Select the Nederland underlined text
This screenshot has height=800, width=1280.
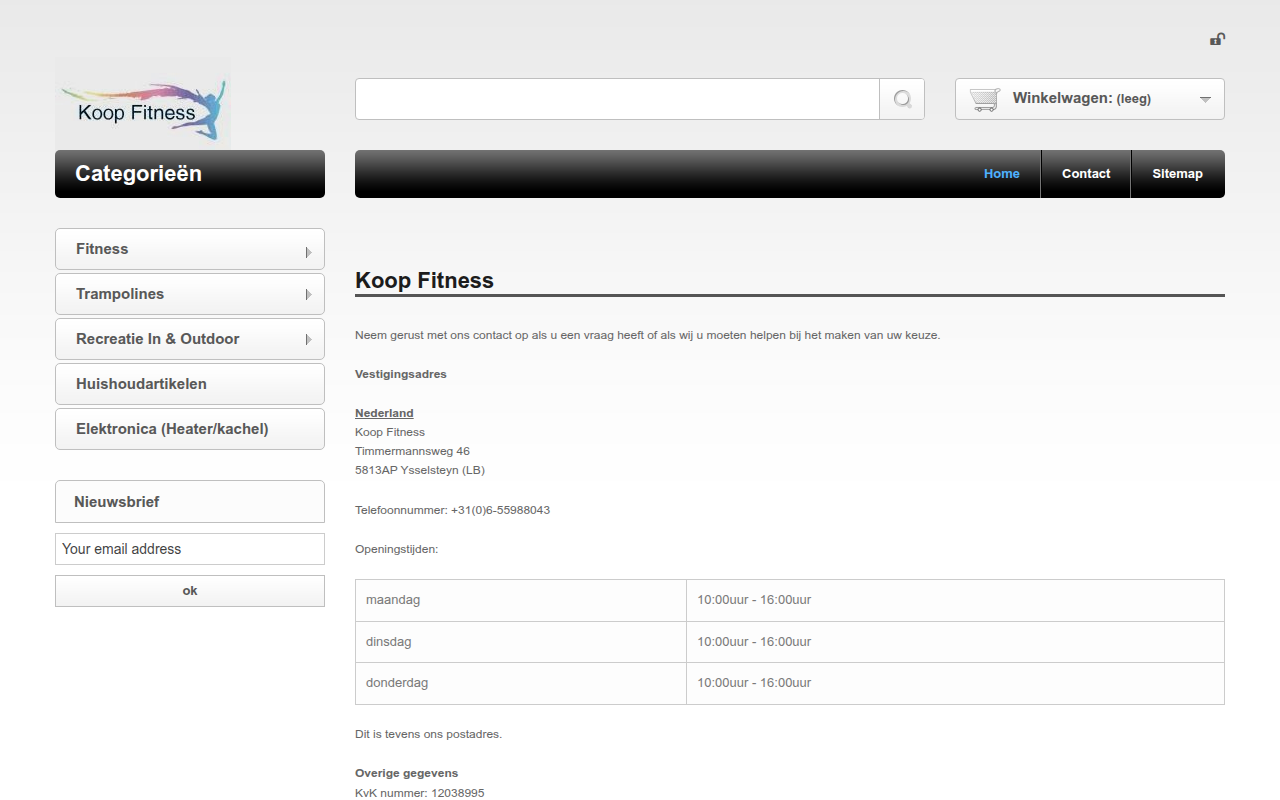point(384,413)
